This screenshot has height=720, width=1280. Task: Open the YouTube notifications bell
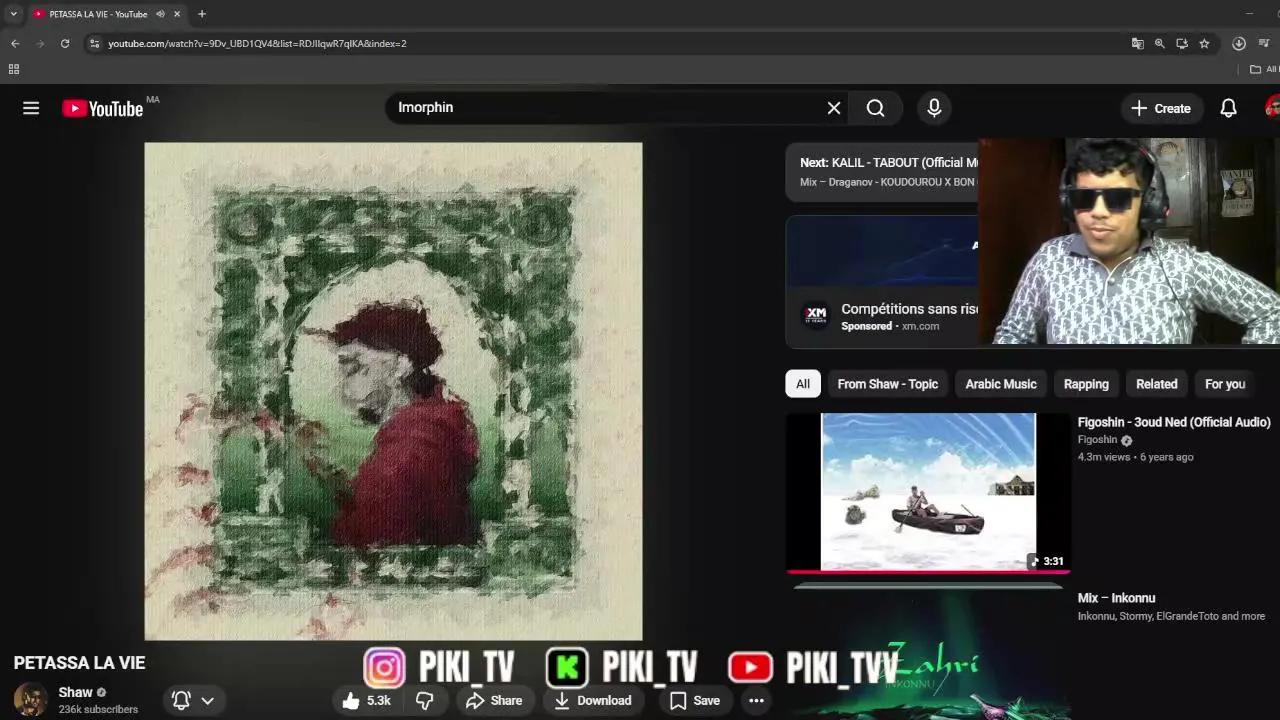[1228, 108]
